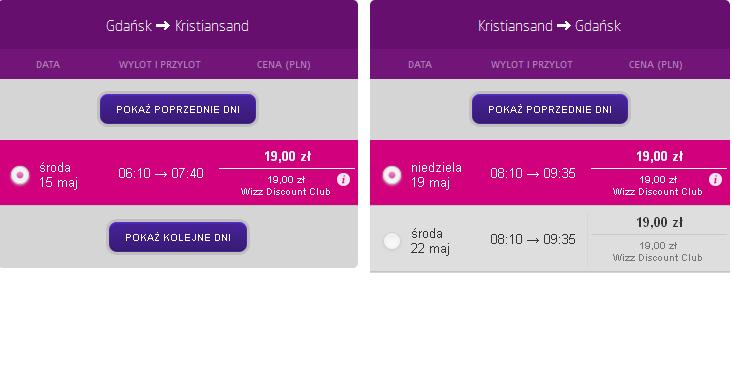Screen dimensions: 732x384
Task: Click CENA (PLN) header in return table
Action: (x=655, y=65)
